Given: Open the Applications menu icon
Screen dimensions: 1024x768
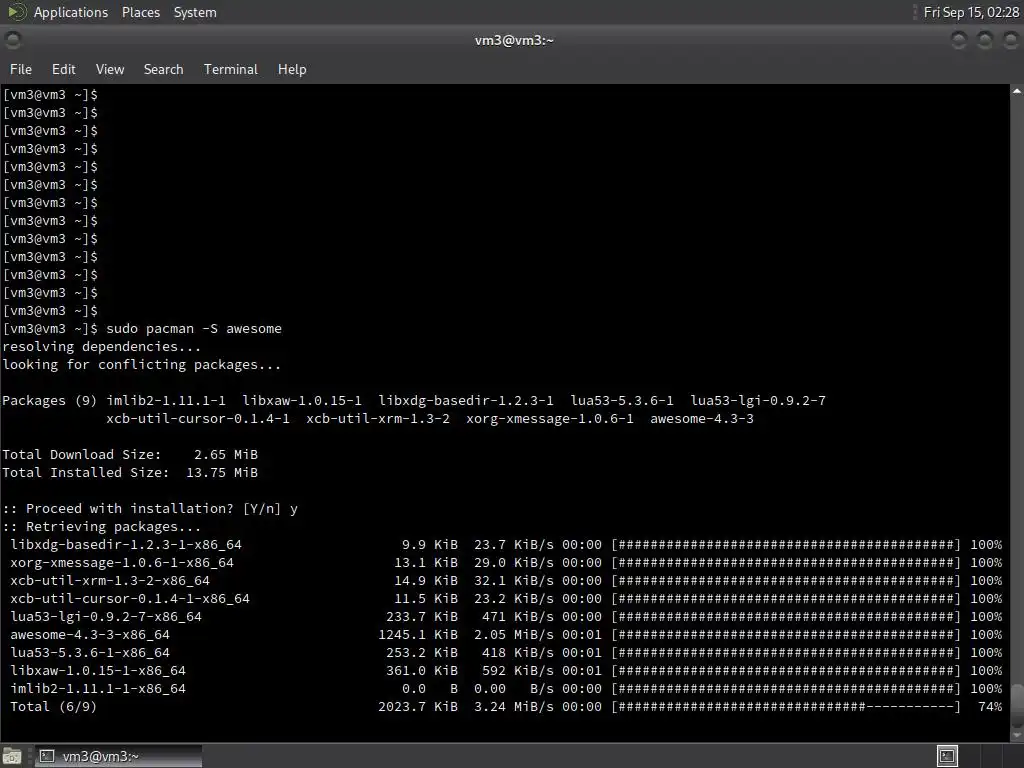Looking at the screenshot, I should pyautogui.click(x=16, y=12).
